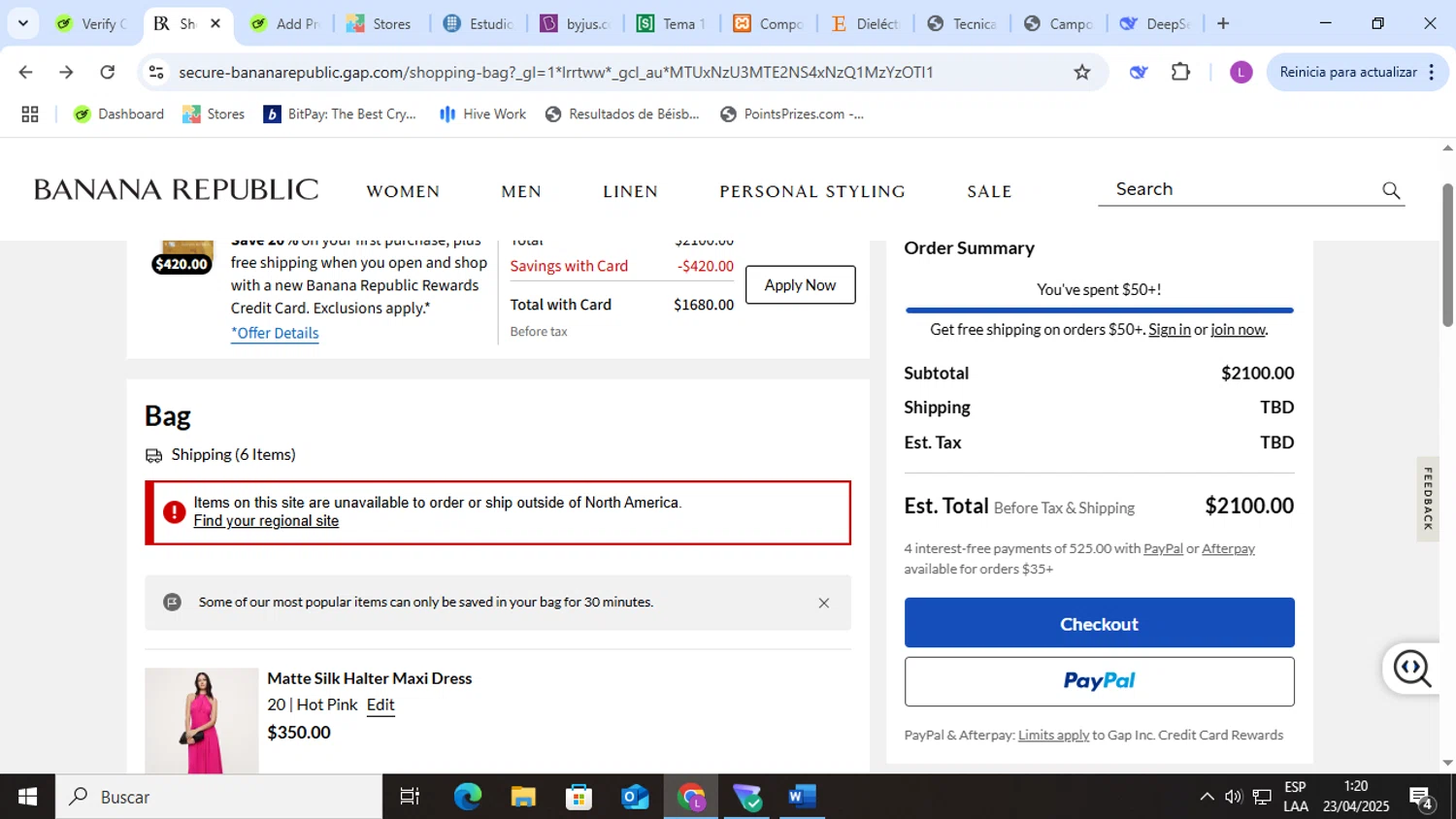Open Chrome menu three dots
This screenshot has width=1456, height=819.
1432,72
